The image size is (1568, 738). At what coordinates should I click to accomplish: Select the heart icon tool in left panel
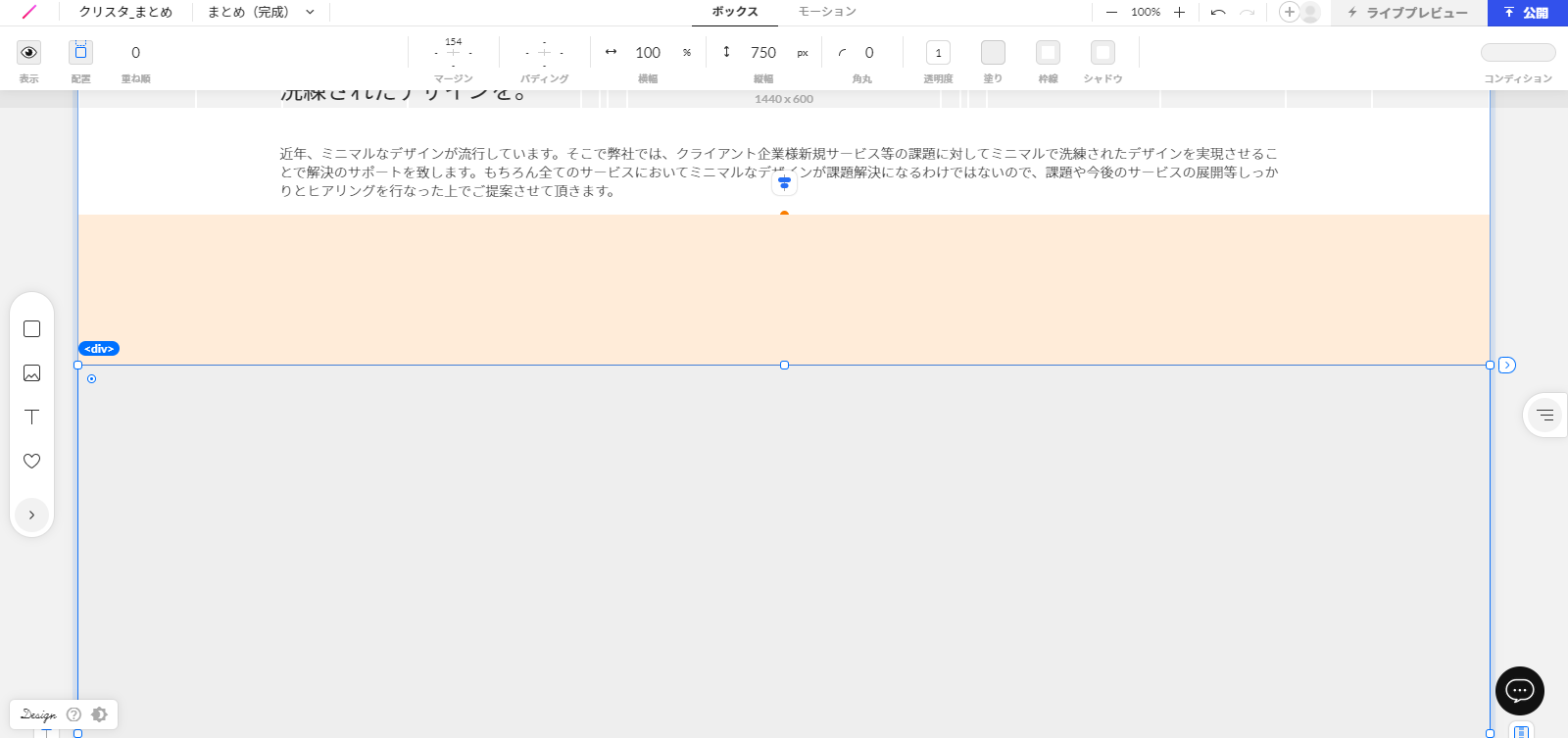pyautogui.click(x=31, y=461)
